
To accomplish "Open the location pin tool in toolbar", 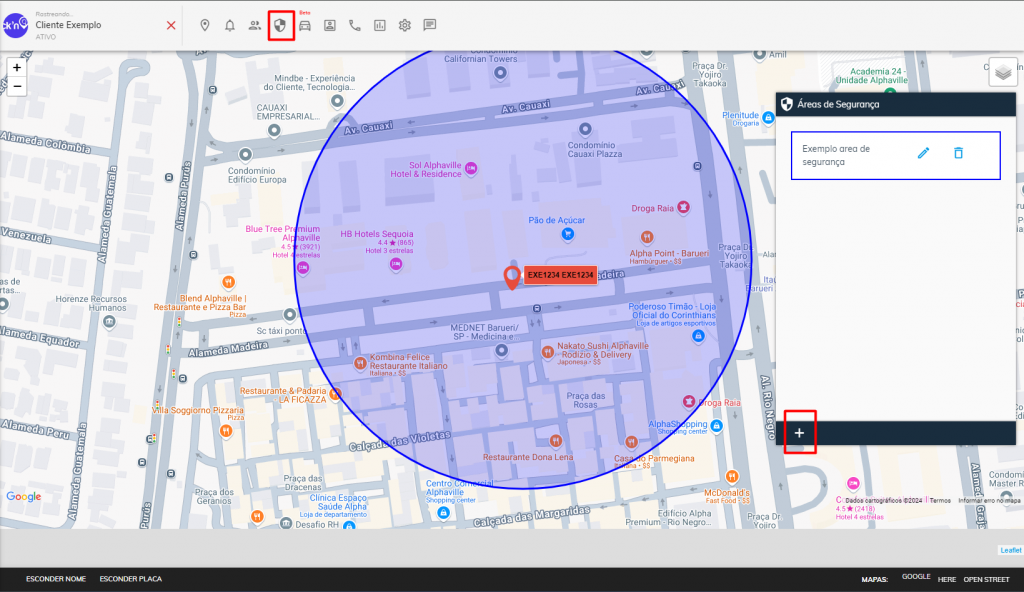I will [x=204, y=25].
